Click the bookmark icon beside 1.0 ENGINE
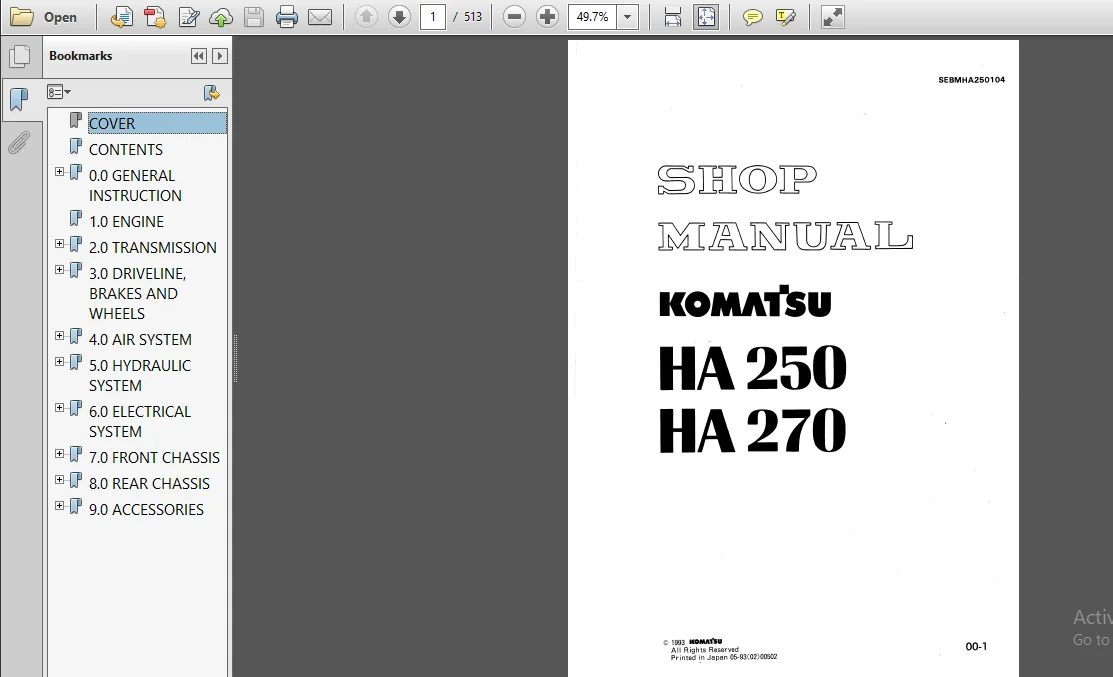The image size is (1113, 677). point(75,219)
